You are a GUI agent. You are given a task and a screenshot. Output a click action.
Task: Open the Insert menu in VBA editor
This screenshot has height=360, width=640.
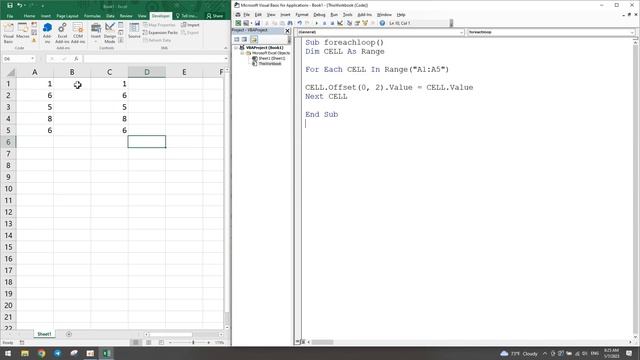point(285,15)
